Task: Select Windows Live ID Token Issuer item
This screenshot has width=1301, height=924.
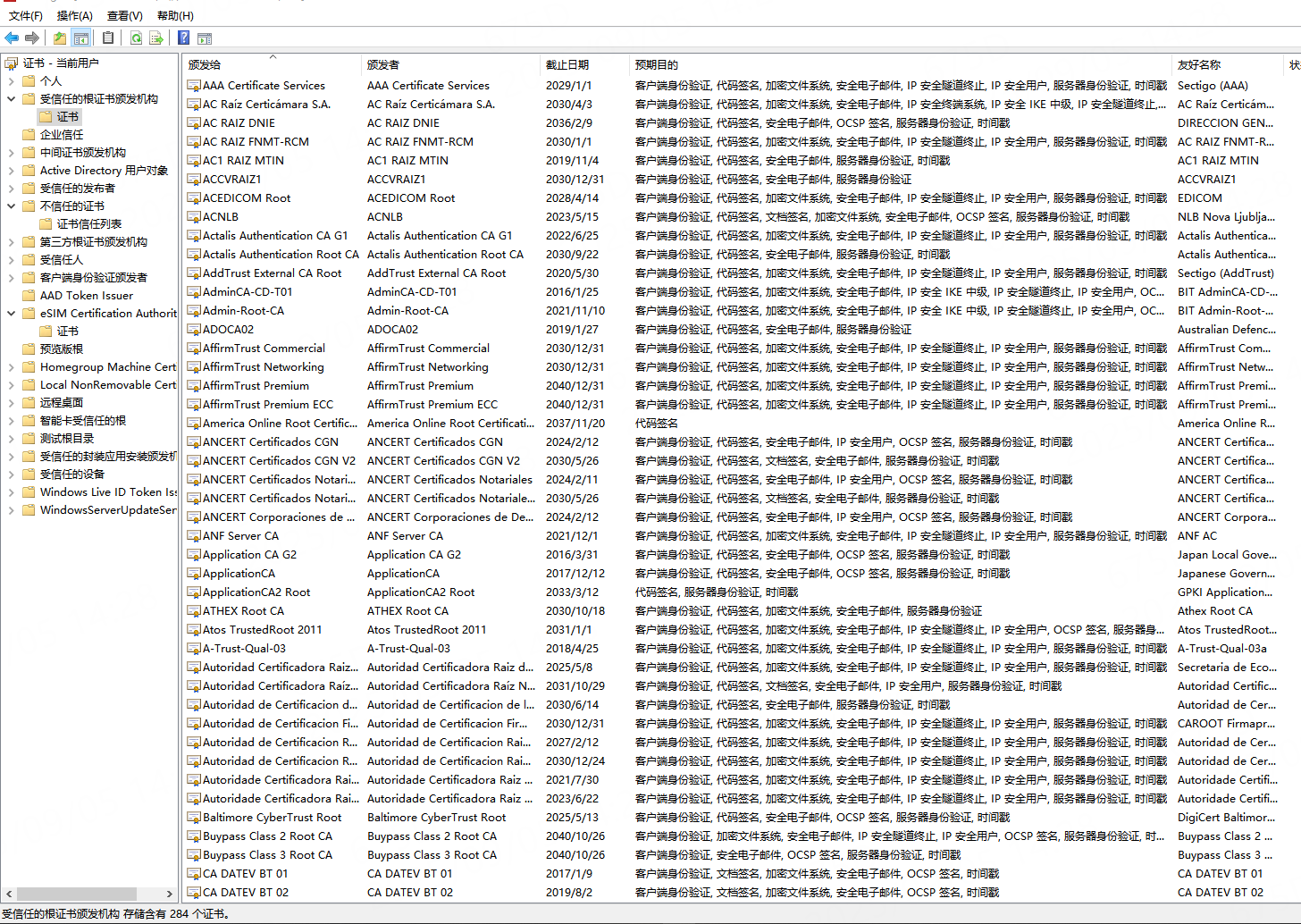Action: point(108,491)
